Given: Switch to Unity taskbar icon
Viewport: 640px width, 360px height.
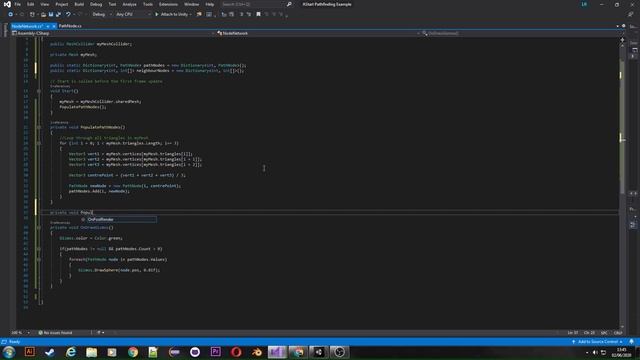Looking at the screenshot, I should coord(319,352).
